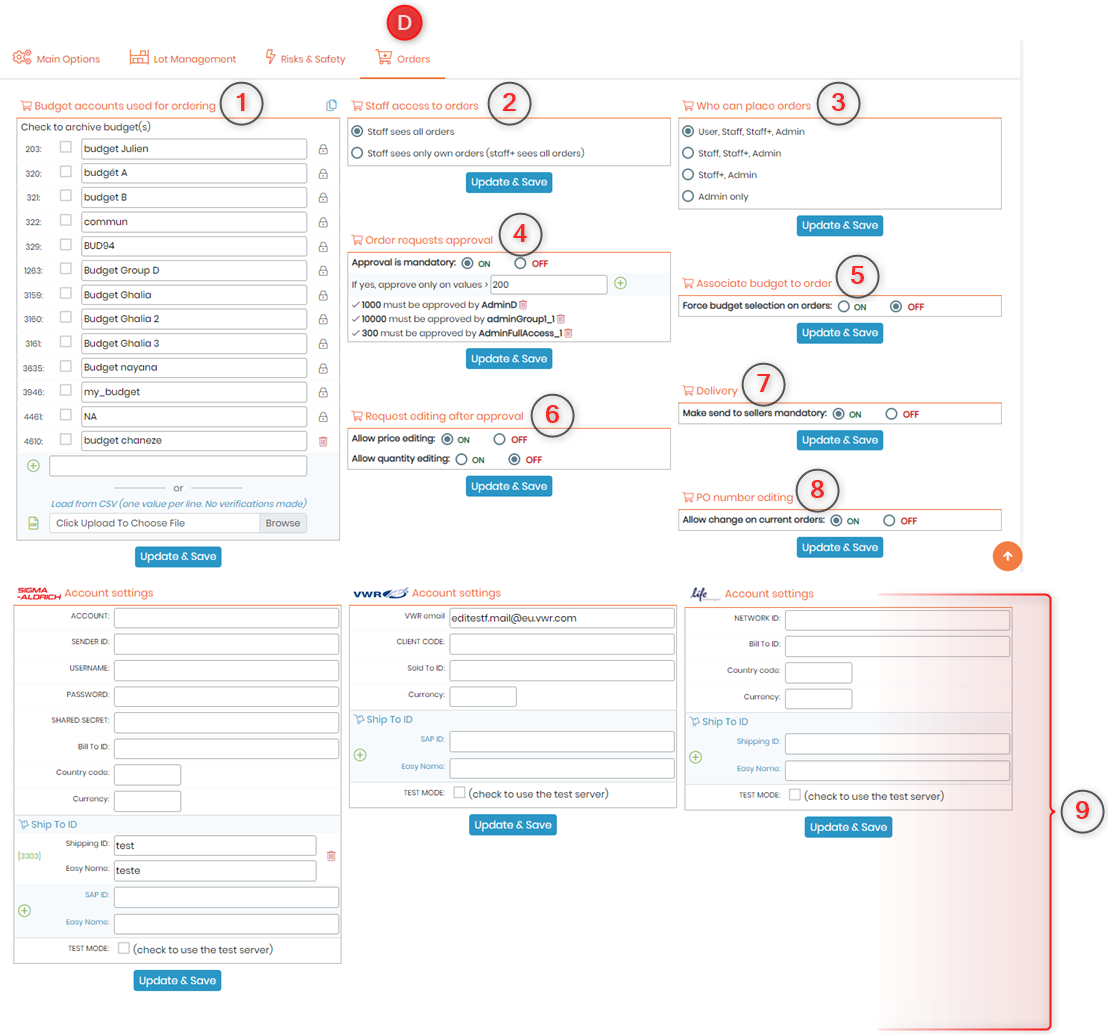Image resolution: width=1108 pixels, height=1034 pixels.
Task: Check archive box for budget Julien
Action: [x=66, y=147]
